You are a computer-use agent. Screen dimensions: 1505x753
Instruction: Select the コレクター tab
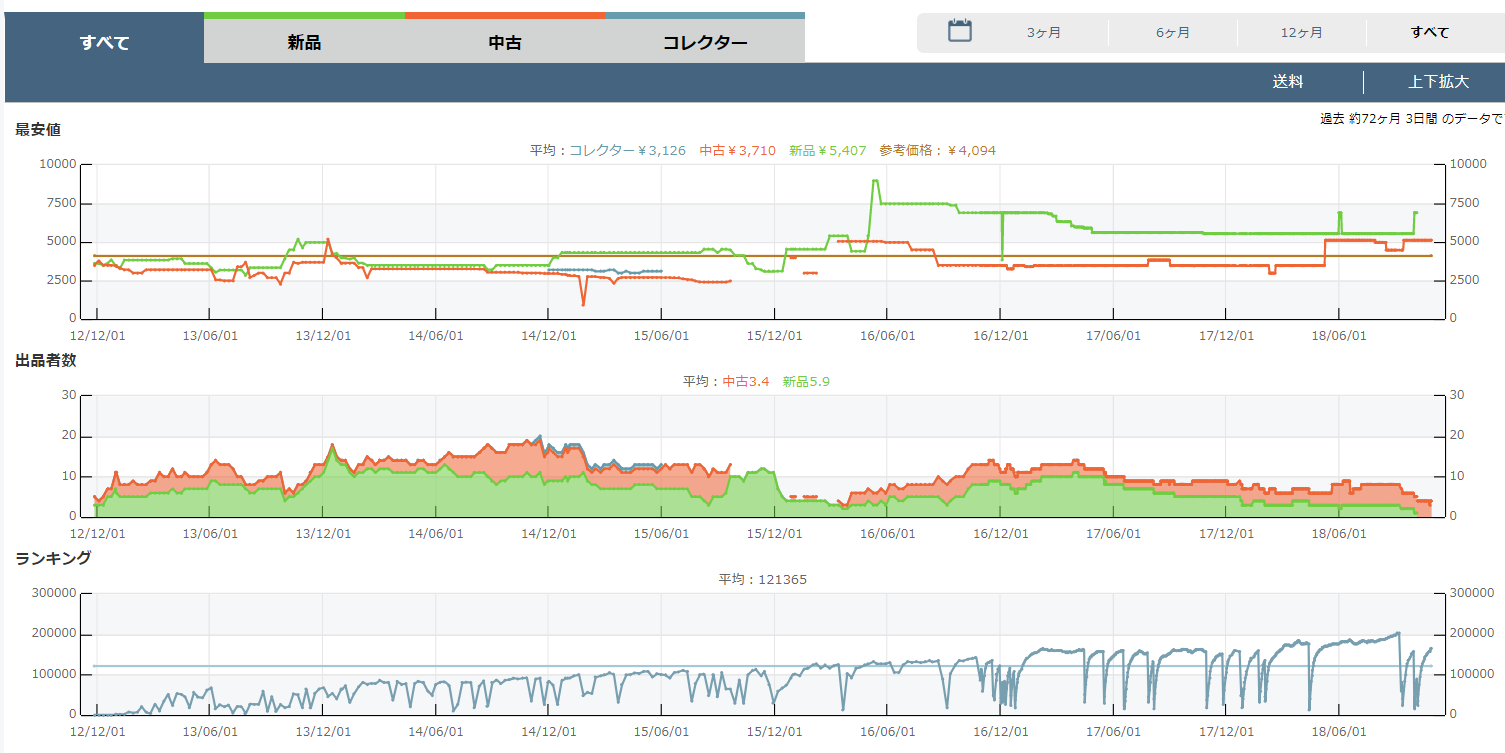(705, 42)
